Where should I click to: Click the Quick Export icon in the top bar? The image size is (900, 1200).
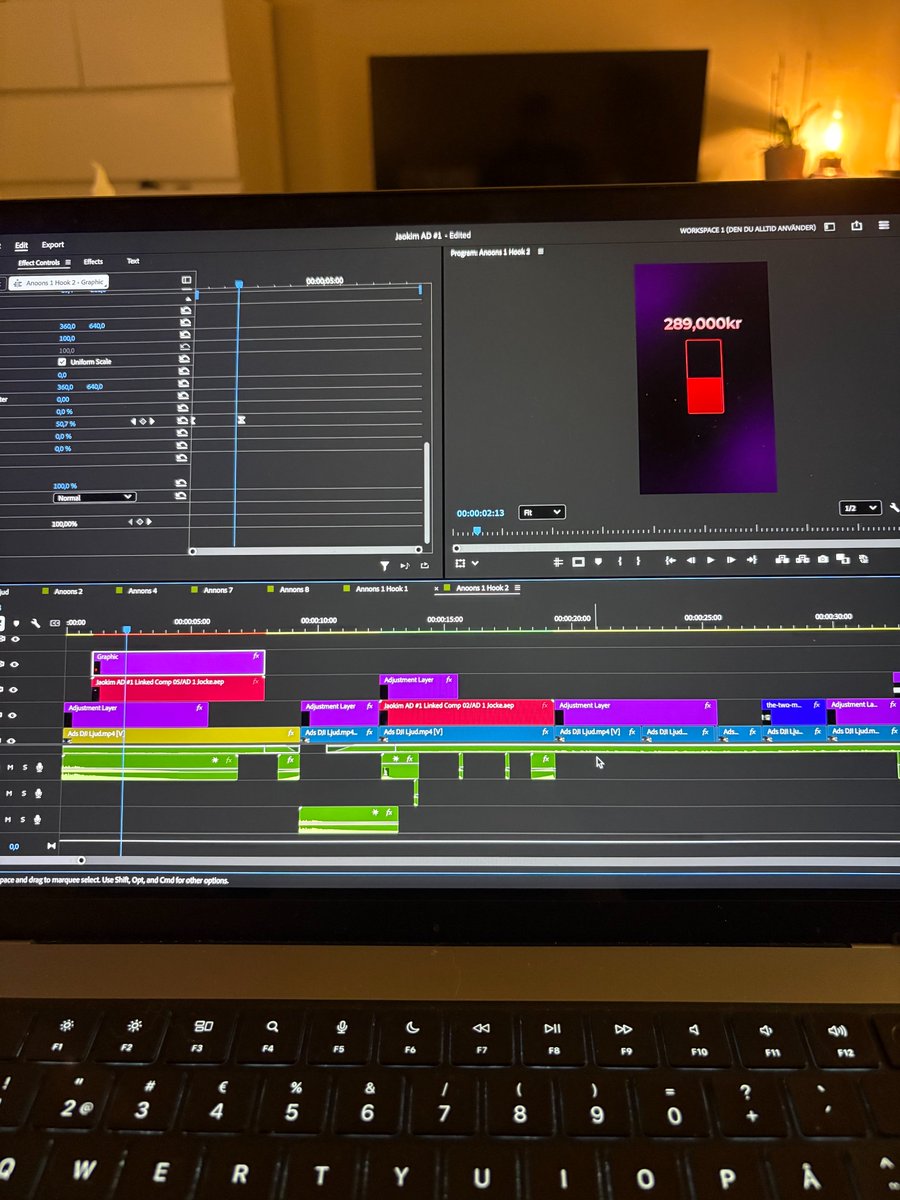click(x=857, y=226)
